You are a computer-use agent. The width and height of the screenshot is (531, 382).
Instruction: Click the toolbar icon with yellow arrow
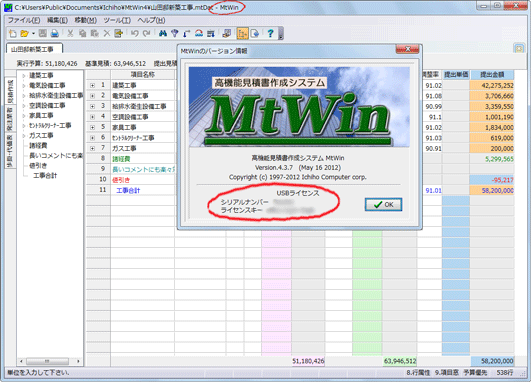coord(118,33)
